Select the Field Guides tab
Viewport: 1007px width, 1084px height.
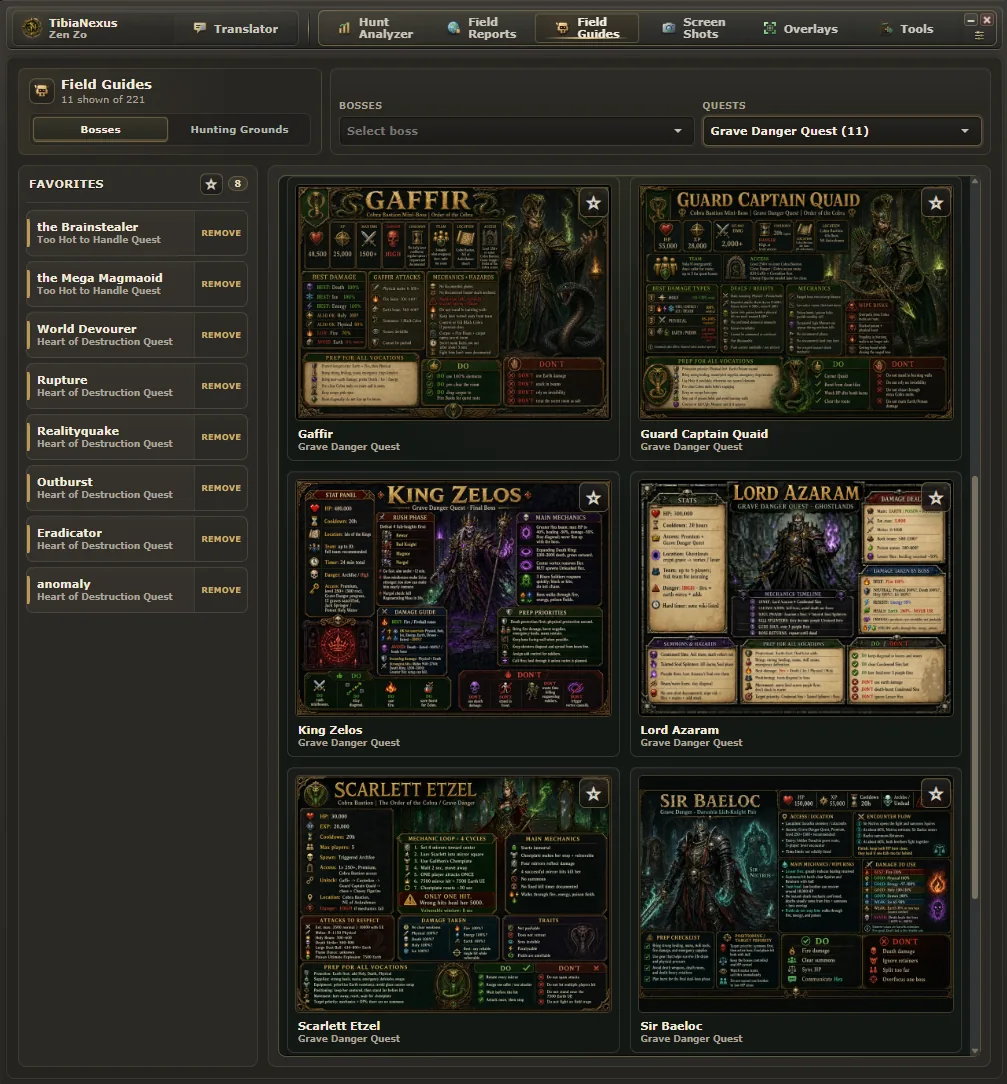coord(587,28)
